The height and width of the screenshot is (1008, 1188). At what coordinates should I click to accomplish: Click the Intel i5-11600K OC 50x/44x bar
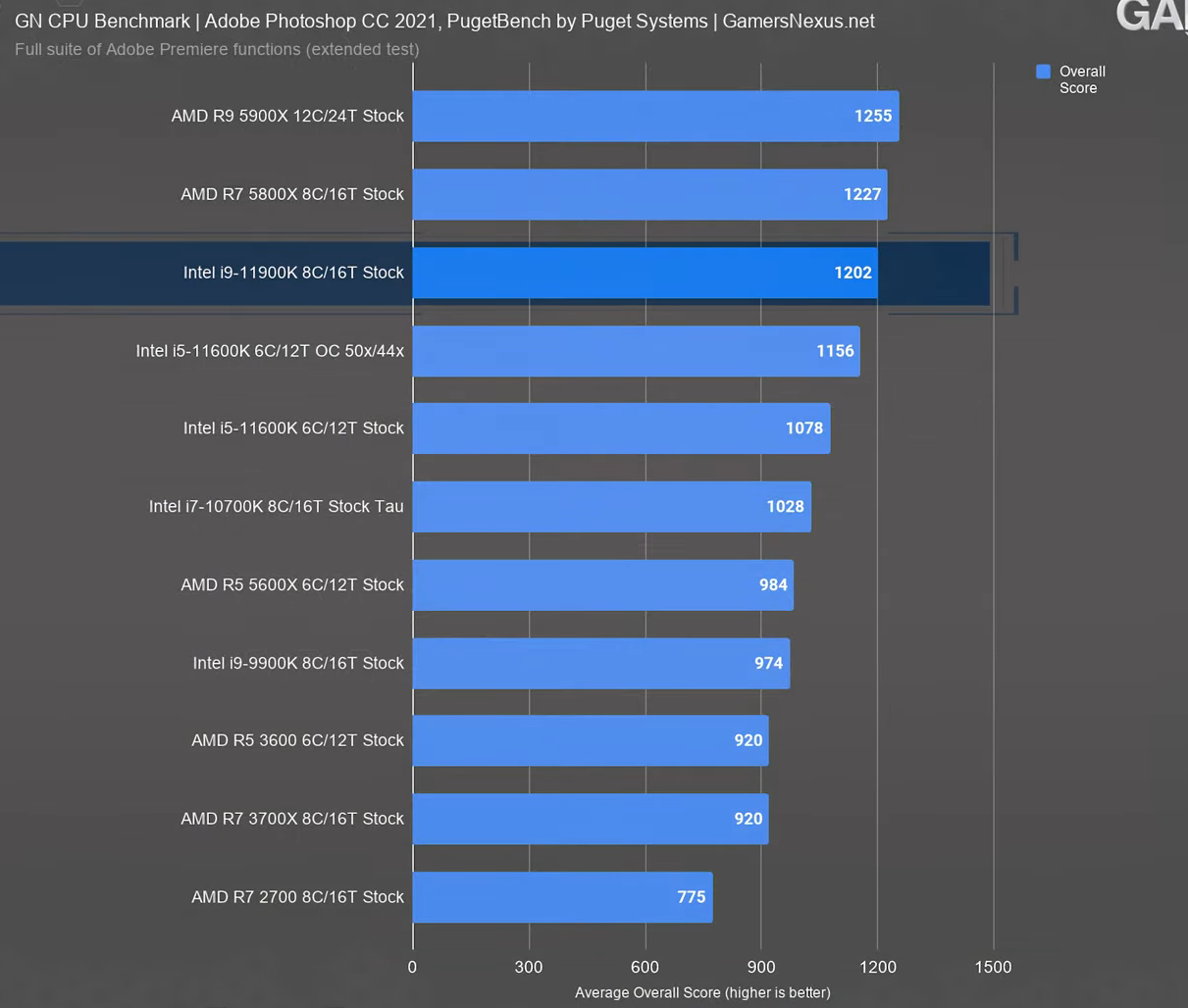635,351
